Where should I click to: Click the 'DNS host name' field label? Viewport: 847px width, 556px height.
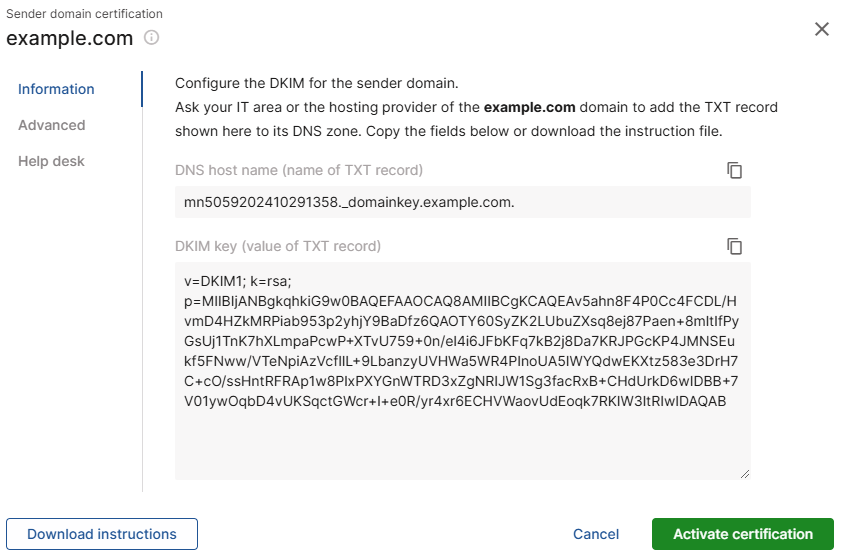[299, 170]
